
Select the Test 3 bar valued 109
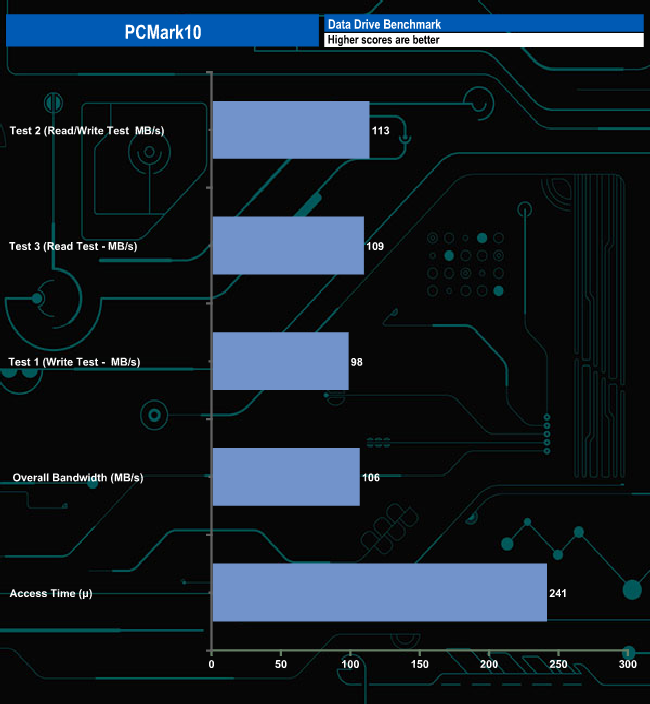(x=288, y=246)
